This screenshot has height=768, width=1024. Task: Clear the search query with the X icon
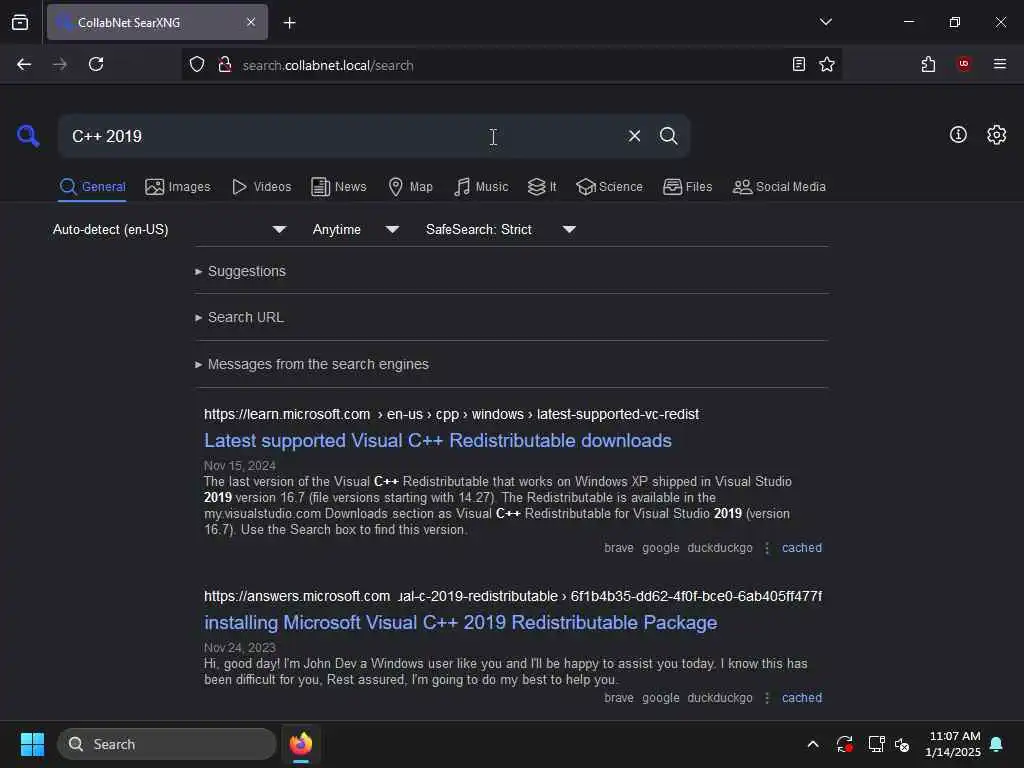click(634, 136)
